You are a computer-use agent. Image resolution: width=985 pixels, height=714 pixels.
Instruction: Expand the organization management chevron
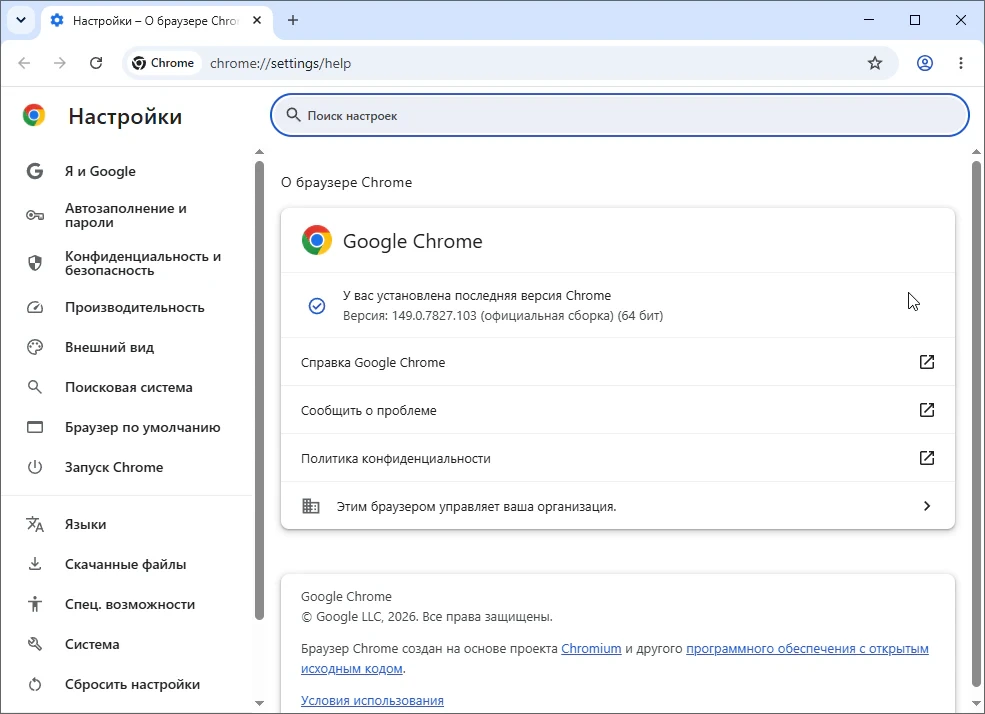coord(927,506)
